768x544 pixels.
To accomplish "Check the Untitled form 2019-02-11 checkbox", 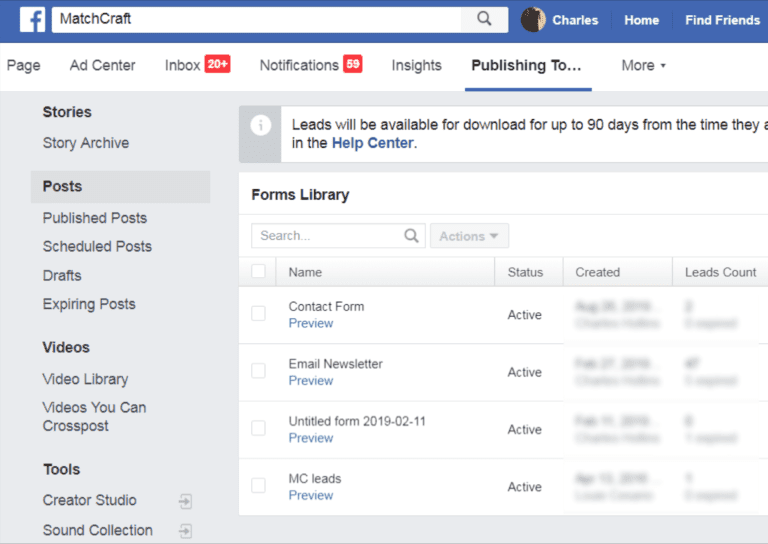I will tap(258, 428).
